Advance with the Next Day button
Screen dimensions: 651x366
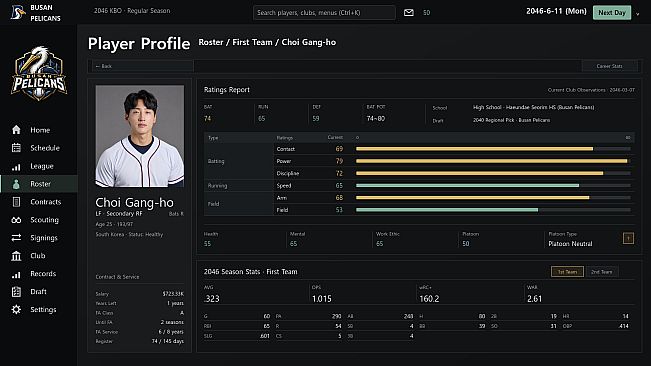click(612, 12)
